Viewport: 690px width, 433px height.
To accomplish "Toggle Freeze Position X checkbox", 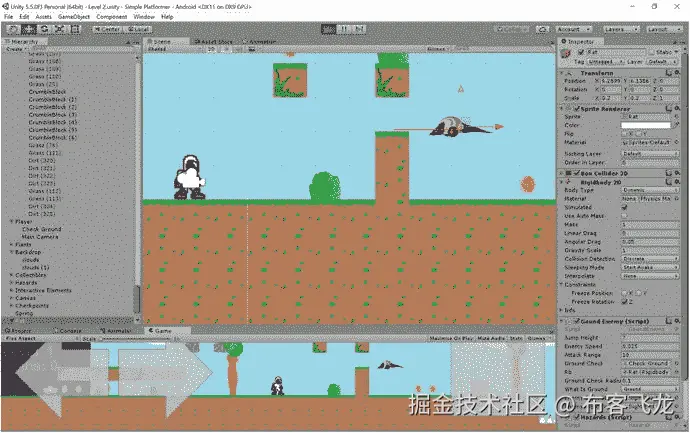I will pos(624,293).
